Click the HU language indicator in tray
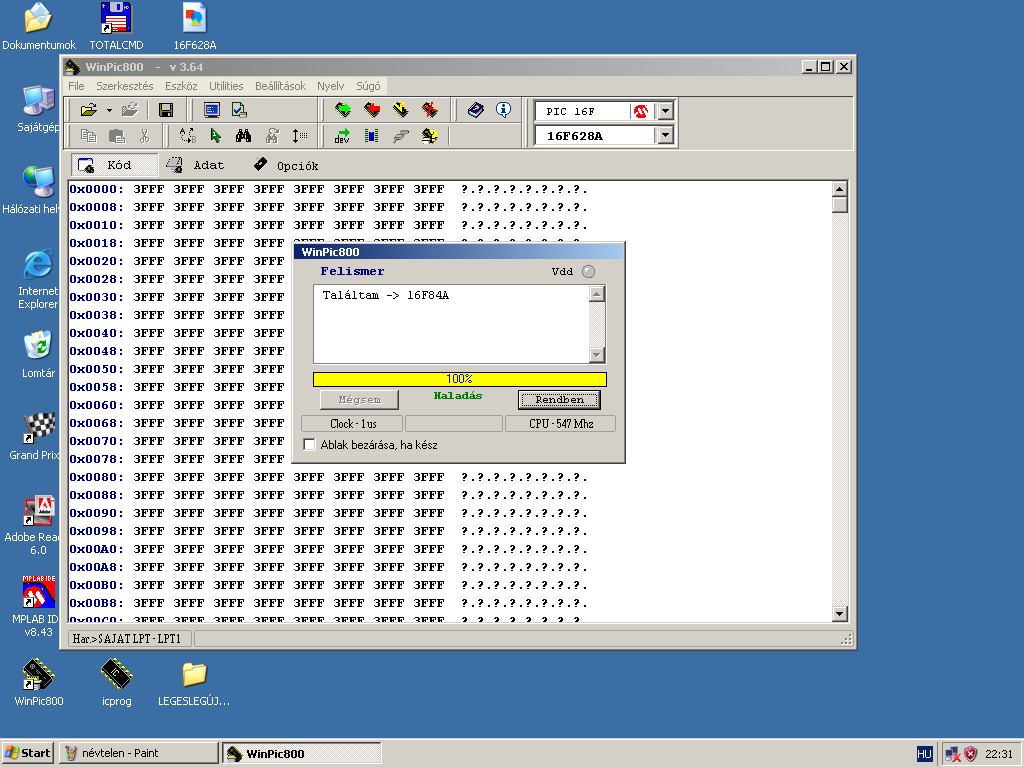This screenshot has height=768, width=1024. click(x=924, y=754)
